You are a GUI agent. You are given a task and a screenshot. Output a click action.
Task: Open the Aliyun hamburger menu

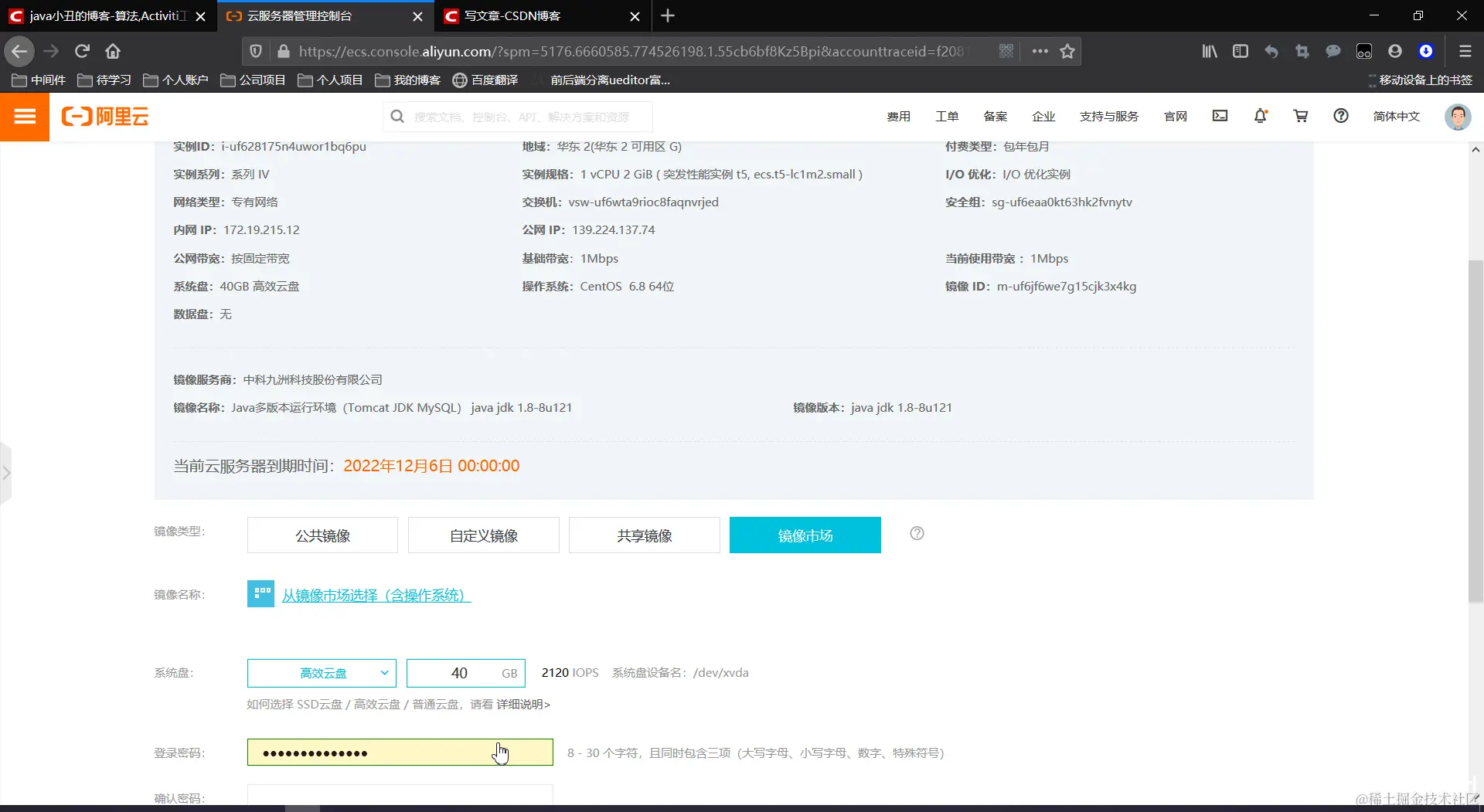click(x=25, y=117)
